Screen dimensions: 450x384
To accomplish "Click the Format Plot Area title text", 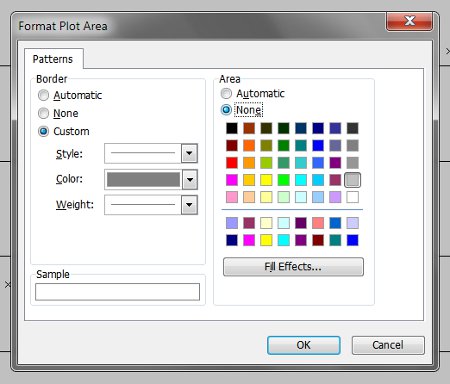I will [x=63, y=26].
